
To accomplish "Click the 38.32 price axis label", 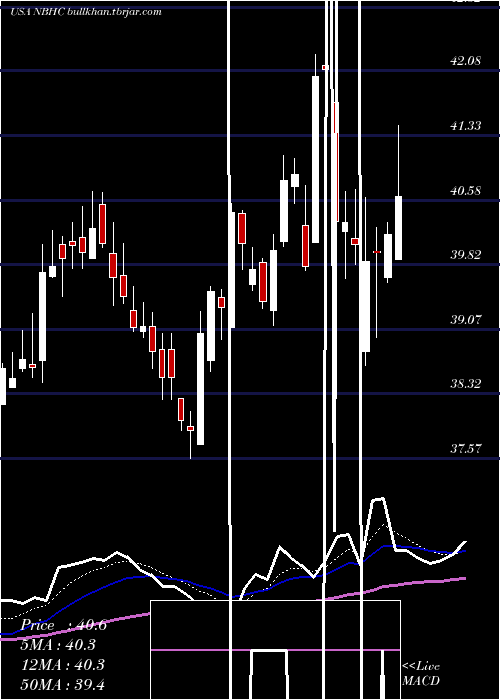I will point(466,384).
